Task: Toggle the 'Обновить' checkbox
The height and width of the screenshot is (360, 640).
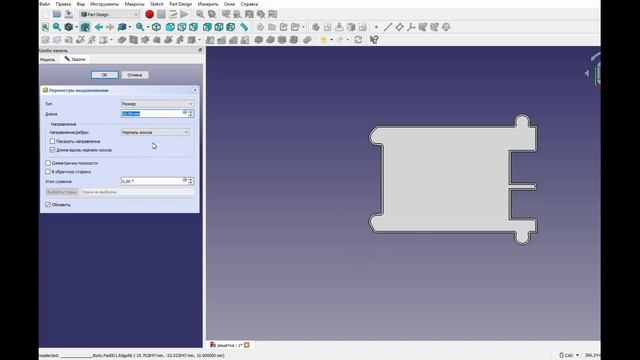Action: [48, 204]
